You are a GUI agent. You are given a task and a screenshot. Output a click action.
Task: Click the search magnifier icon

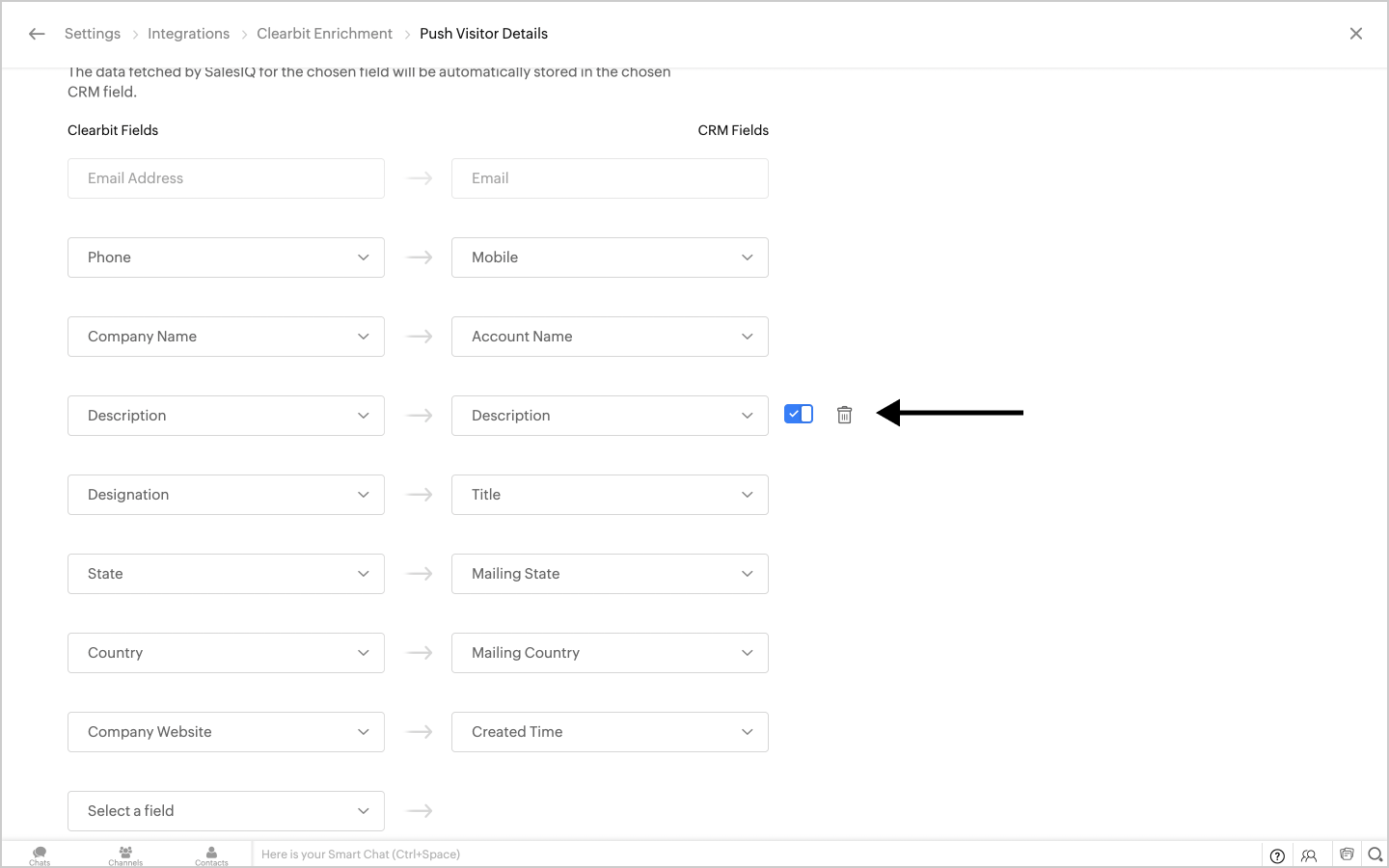coord(1375,854)
